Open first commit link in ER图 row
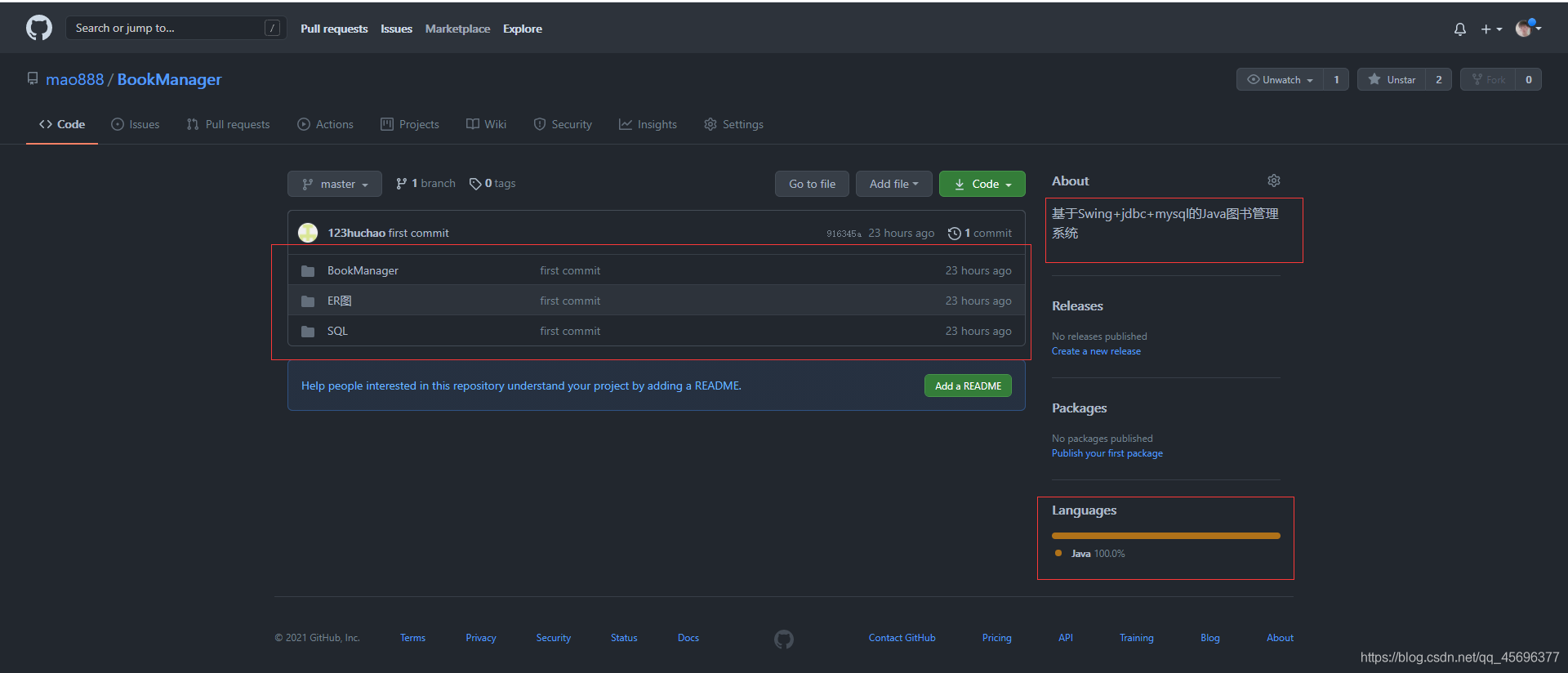This screenshot has height=673, width=1568. point(570,301)
